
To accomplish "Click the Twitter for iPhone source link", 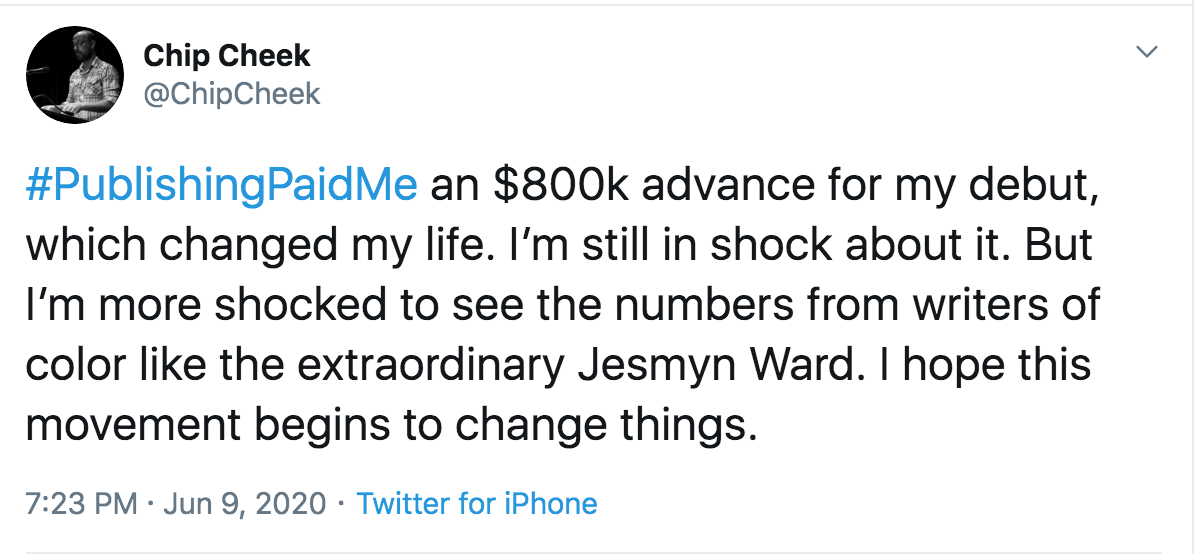I will [x=477, y=503].
